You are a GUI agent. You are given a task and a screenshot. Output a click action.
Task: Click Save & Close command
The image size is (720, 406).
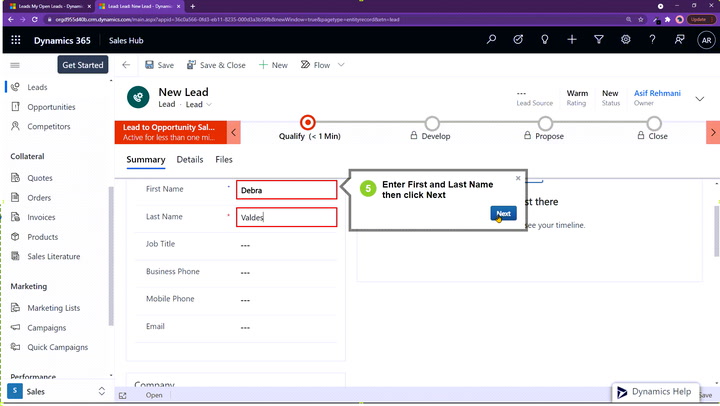pos(216,65)
